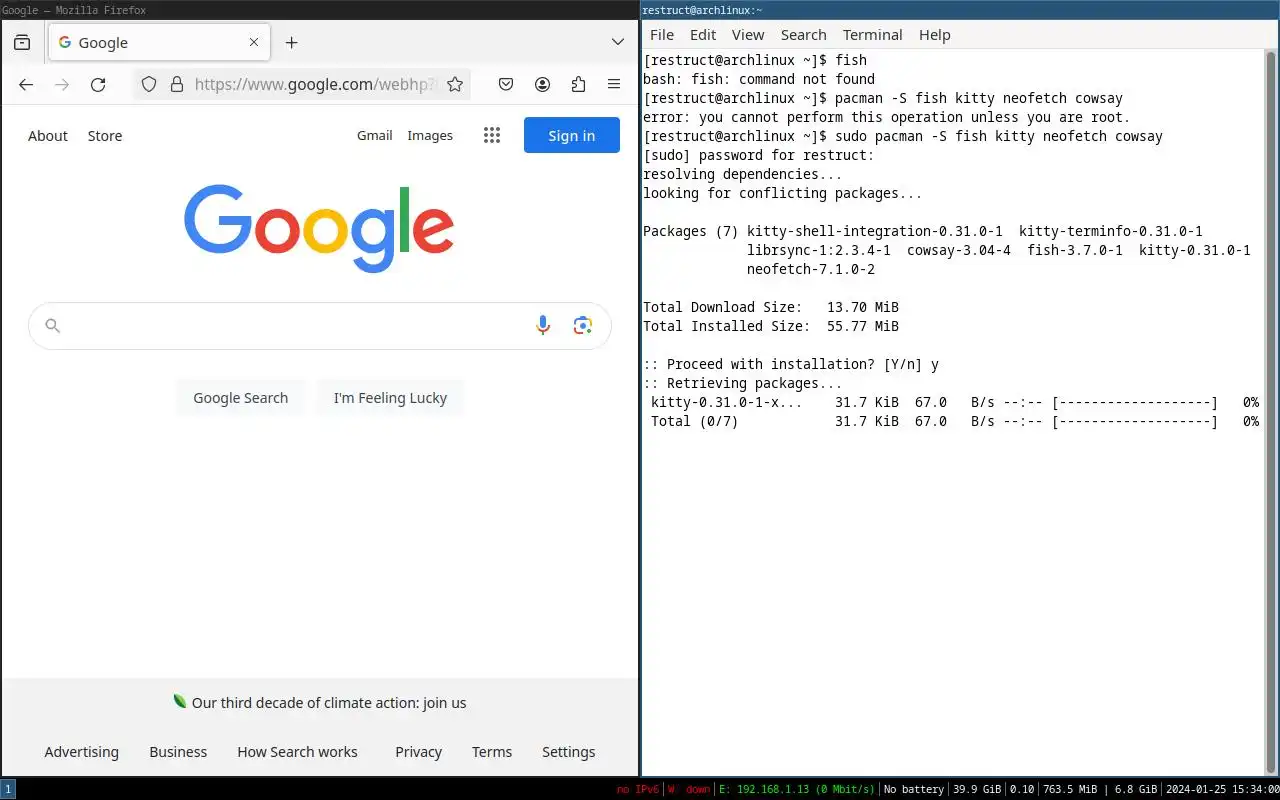Image resolution: width=1280 pixels, height=800 pixels.
Task: Open How Search works footer link
Action: [297, 752]
